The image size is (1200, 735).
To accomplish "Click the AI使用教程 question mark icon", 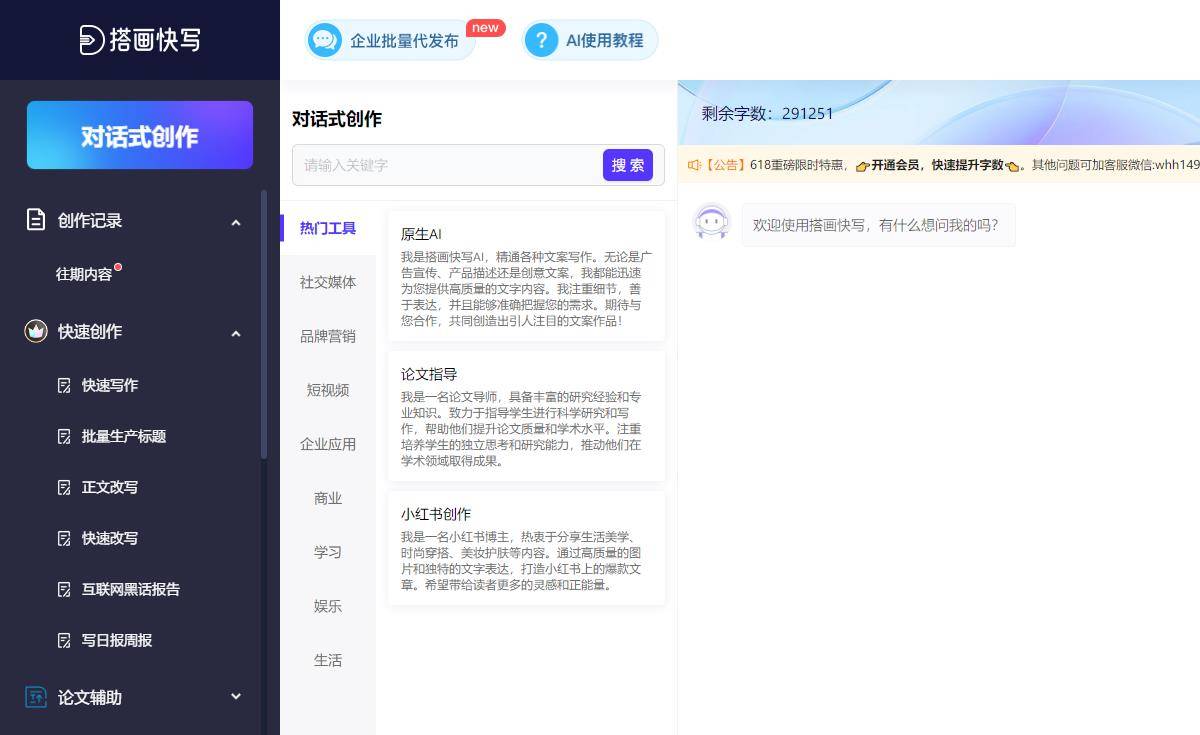I will (x=541, y=40).
